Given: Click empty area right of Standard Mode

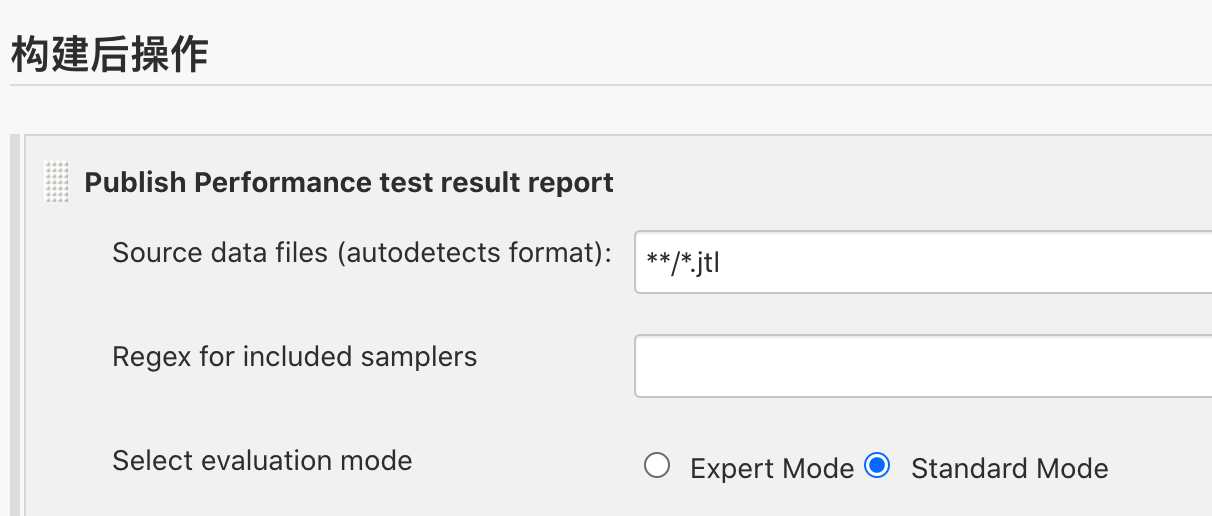Looking at the screenshot, I should pos(1160,468).
